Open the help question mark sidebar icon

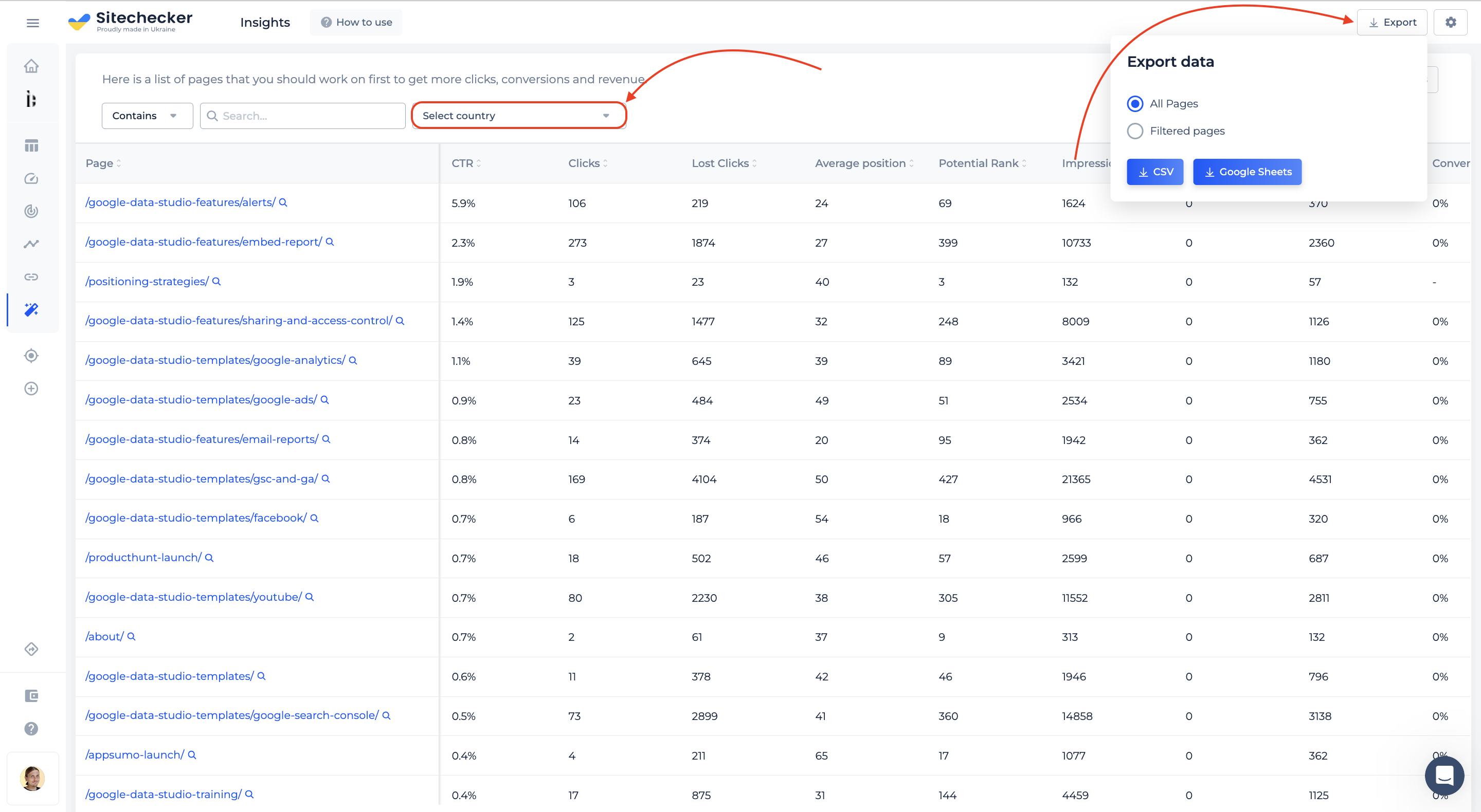[31, 728]
